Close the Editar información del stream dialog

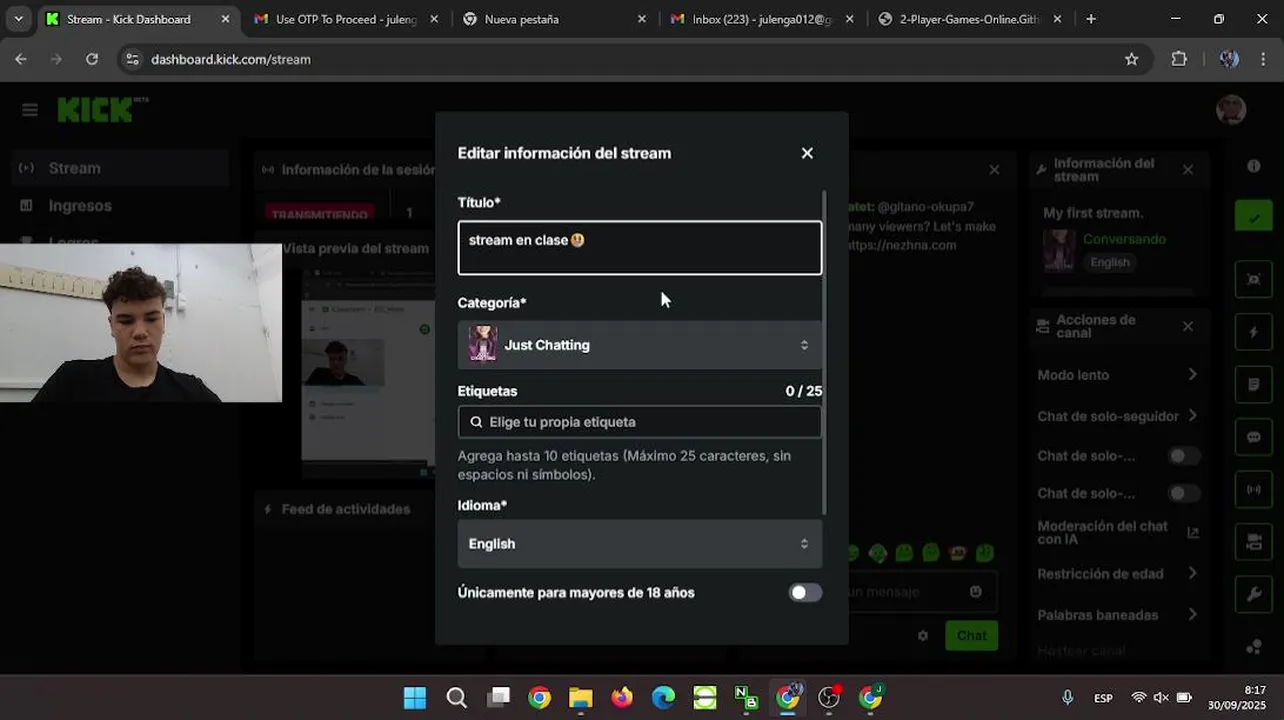[807, 153]
